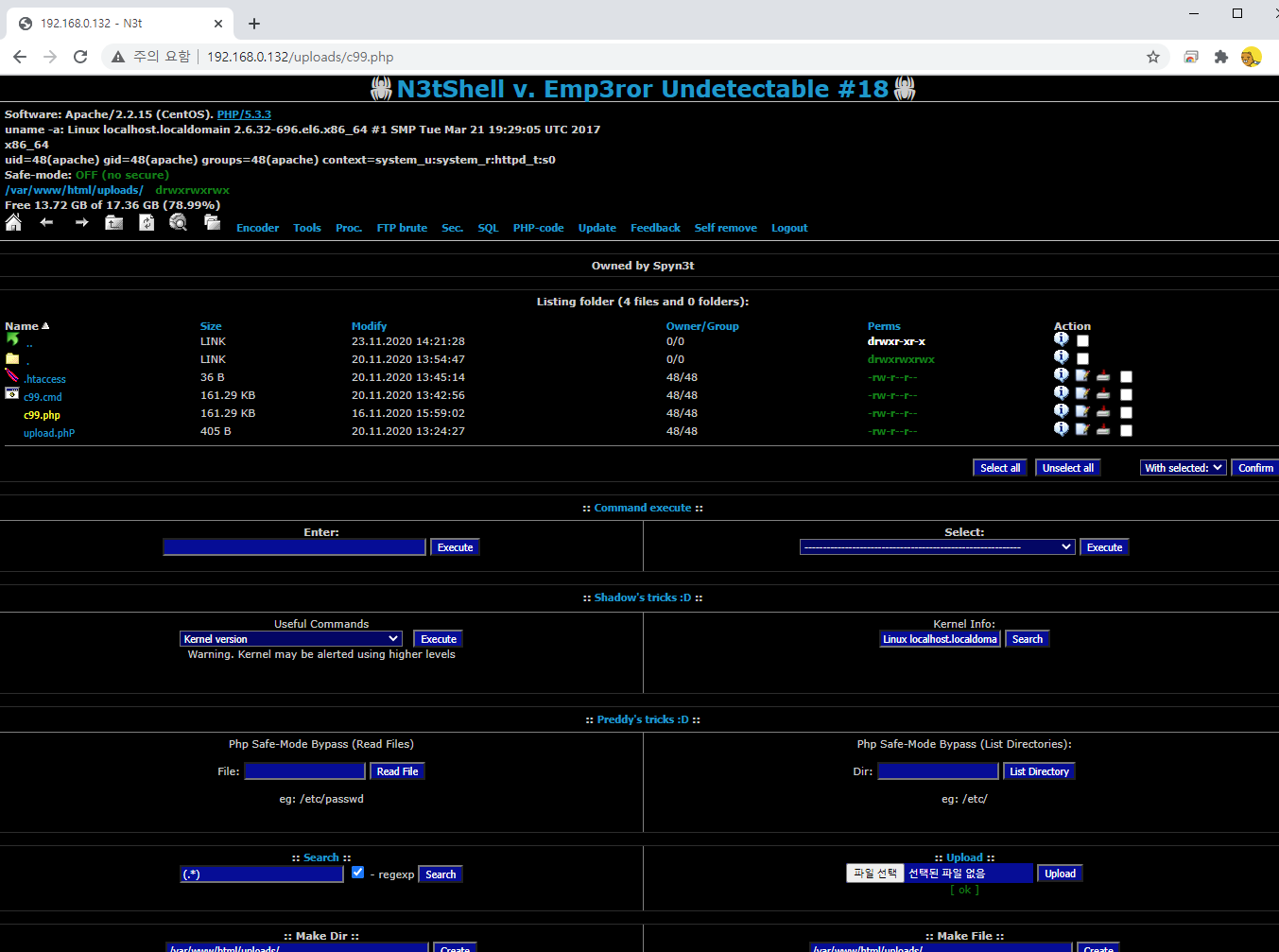
Task: Click the Confirm button
Action: point(1255,468)
